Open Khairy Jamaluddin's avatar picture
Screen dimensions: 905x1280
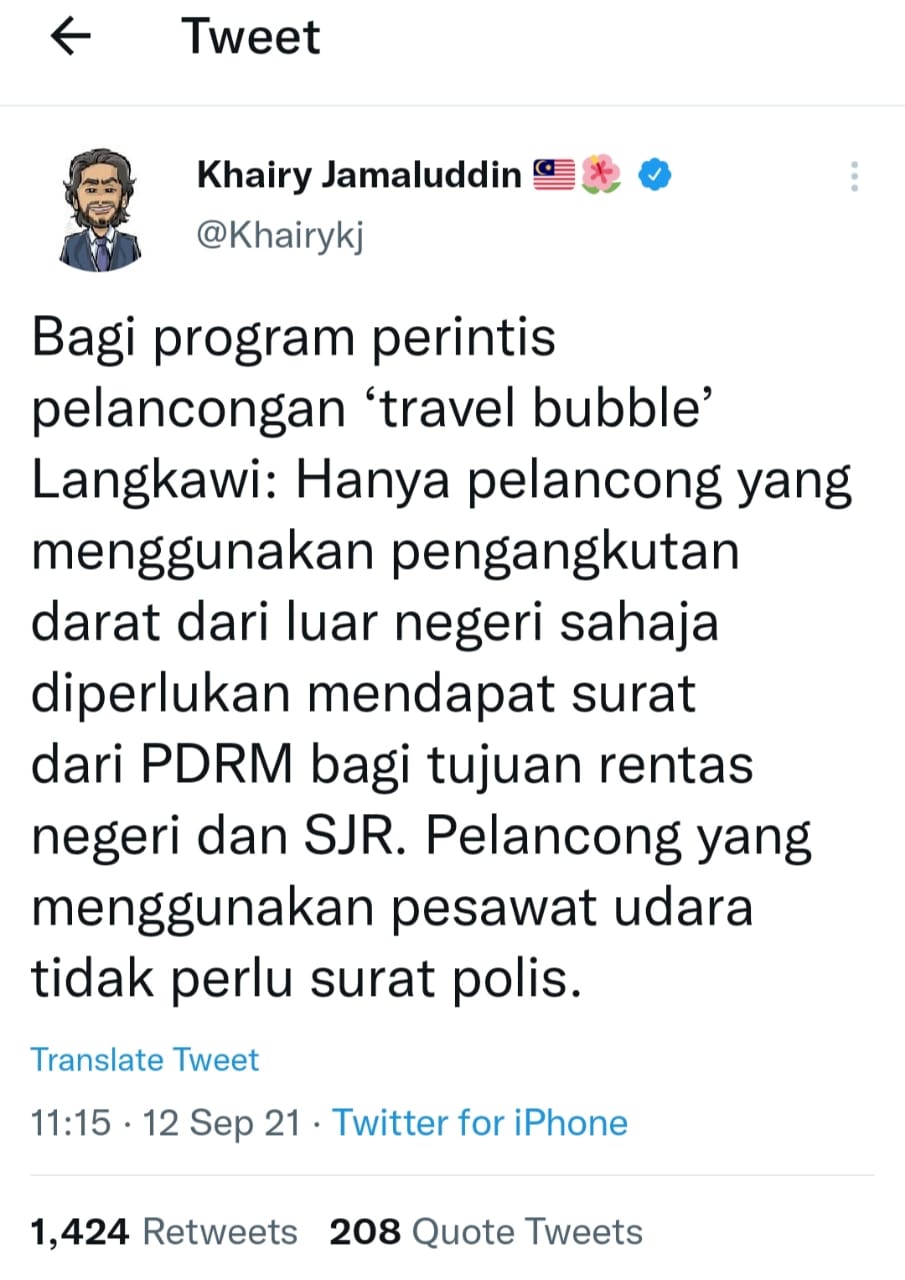[x=100, y=210]
